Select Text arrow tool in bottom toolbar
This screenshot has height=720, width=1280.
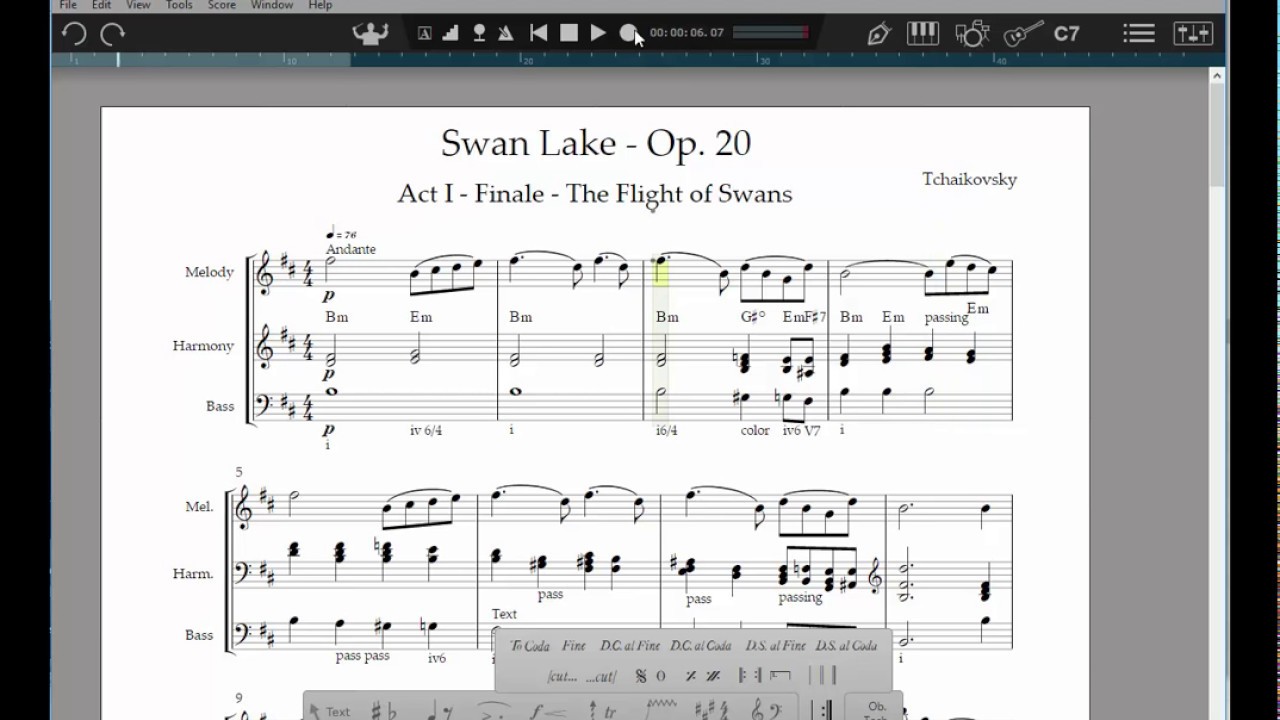329,711
